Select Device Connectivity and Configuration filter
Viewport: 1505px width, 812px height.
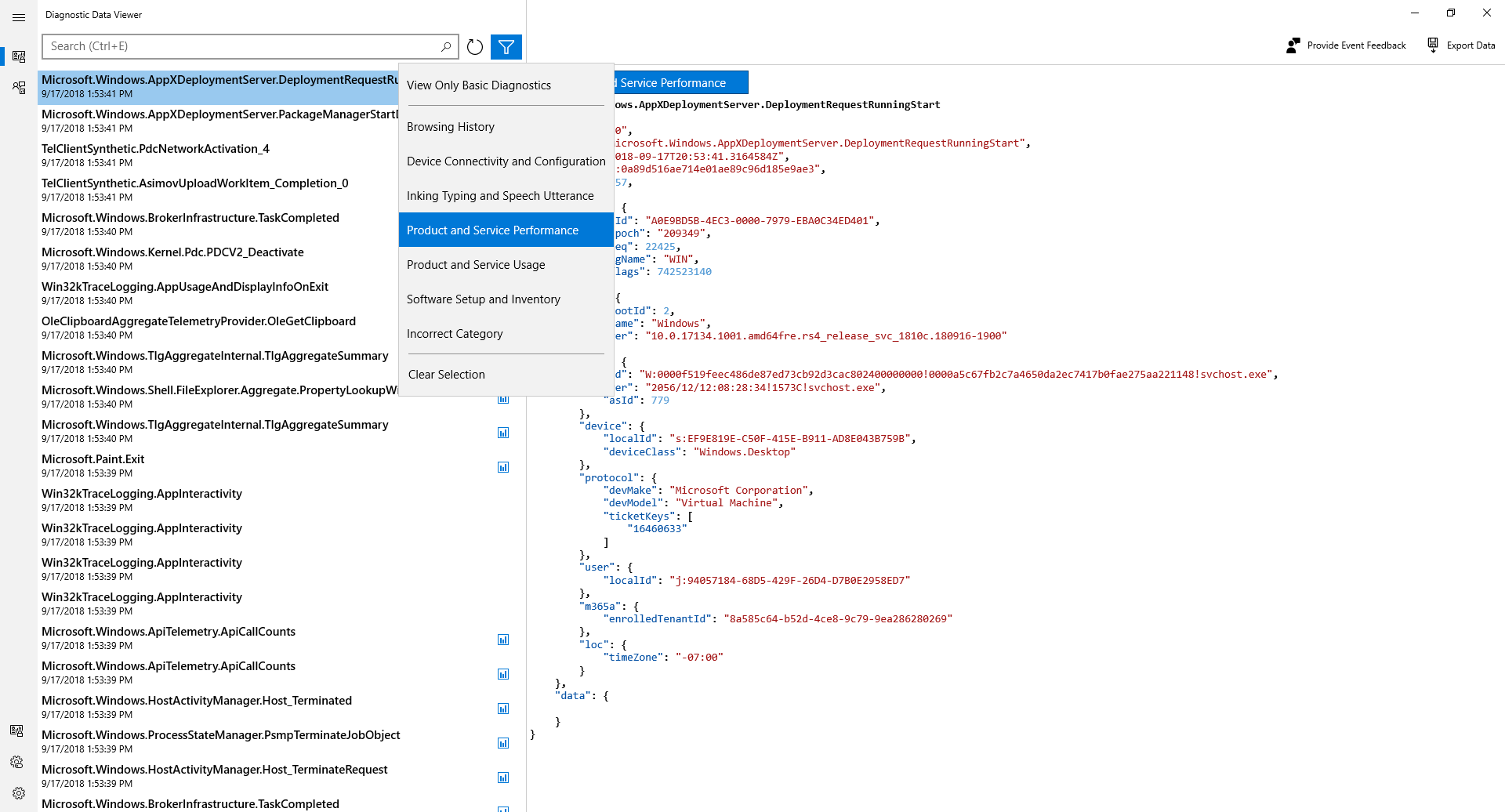[506, 161]
